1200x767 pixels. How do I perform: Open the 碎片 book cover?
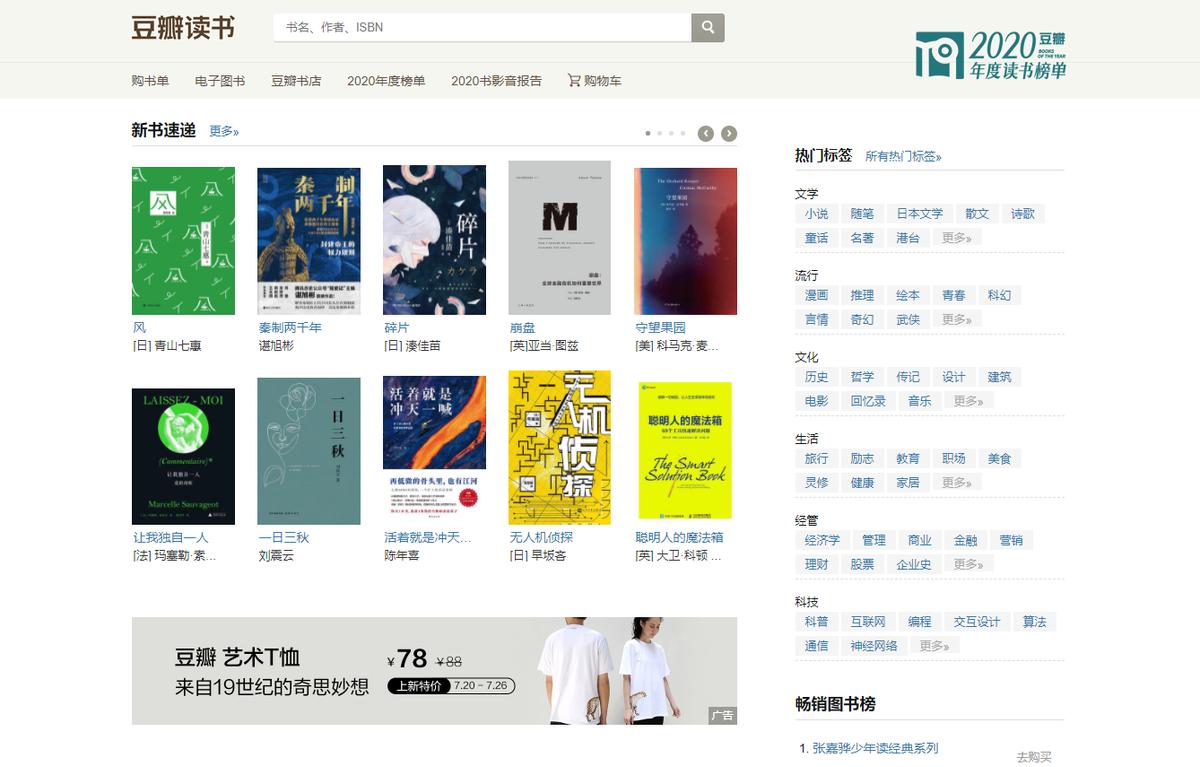434,240
